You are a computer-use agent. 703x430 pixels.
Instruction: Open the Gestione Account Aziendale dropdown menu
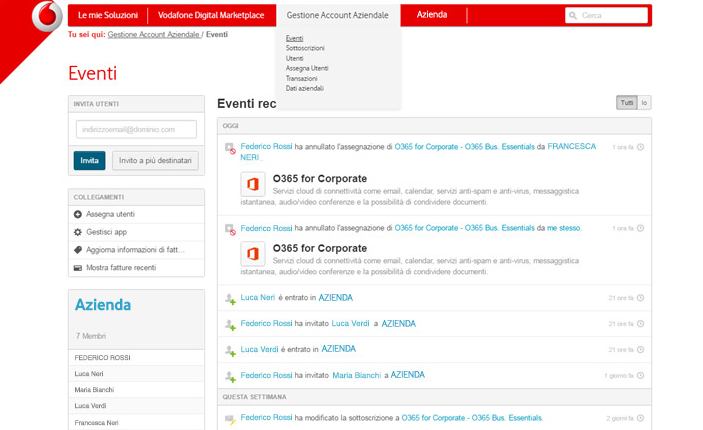coord(337,16)
